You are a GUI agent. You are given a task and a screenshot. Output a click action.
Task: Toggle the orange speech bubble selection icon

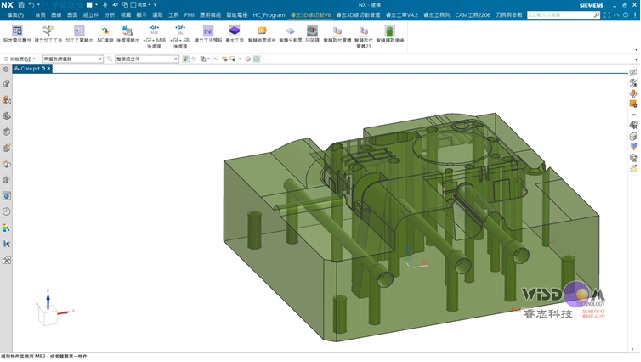233,59
